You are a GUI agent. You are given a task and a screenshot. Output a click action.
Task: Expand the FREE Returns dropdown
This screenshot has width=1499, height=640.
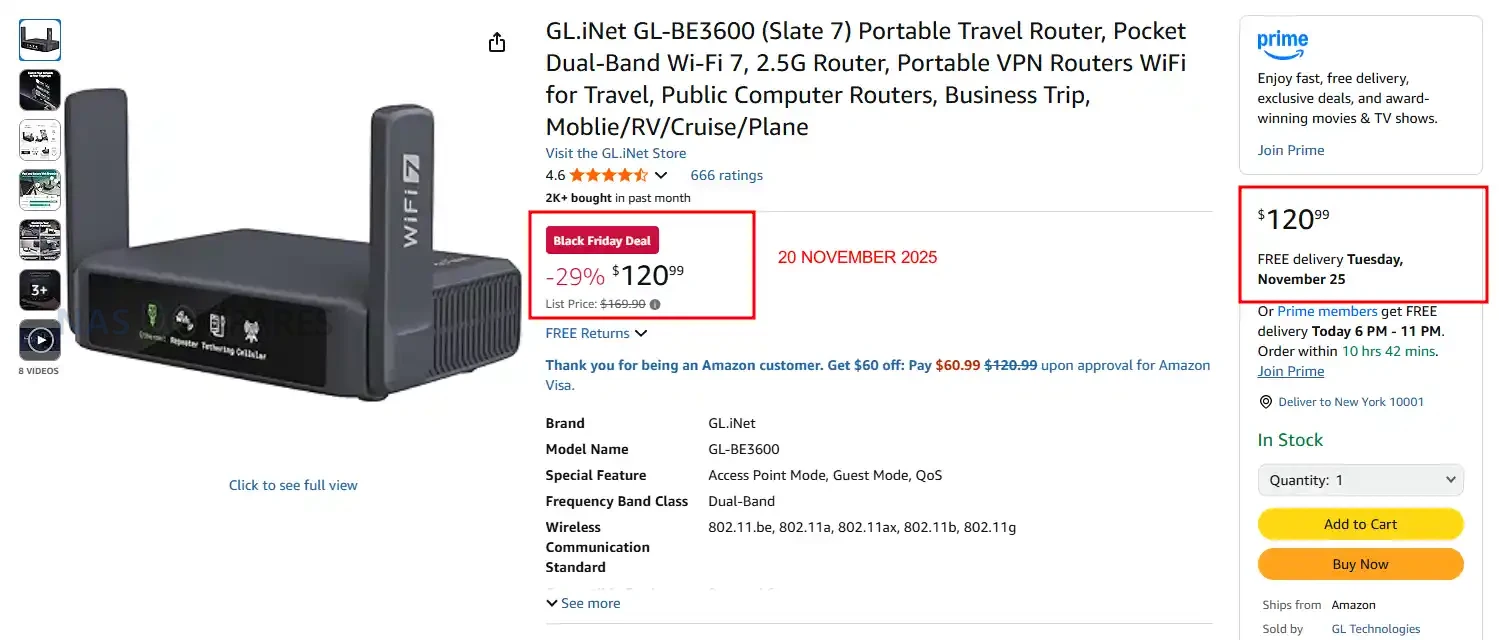(x=641, y=333)
